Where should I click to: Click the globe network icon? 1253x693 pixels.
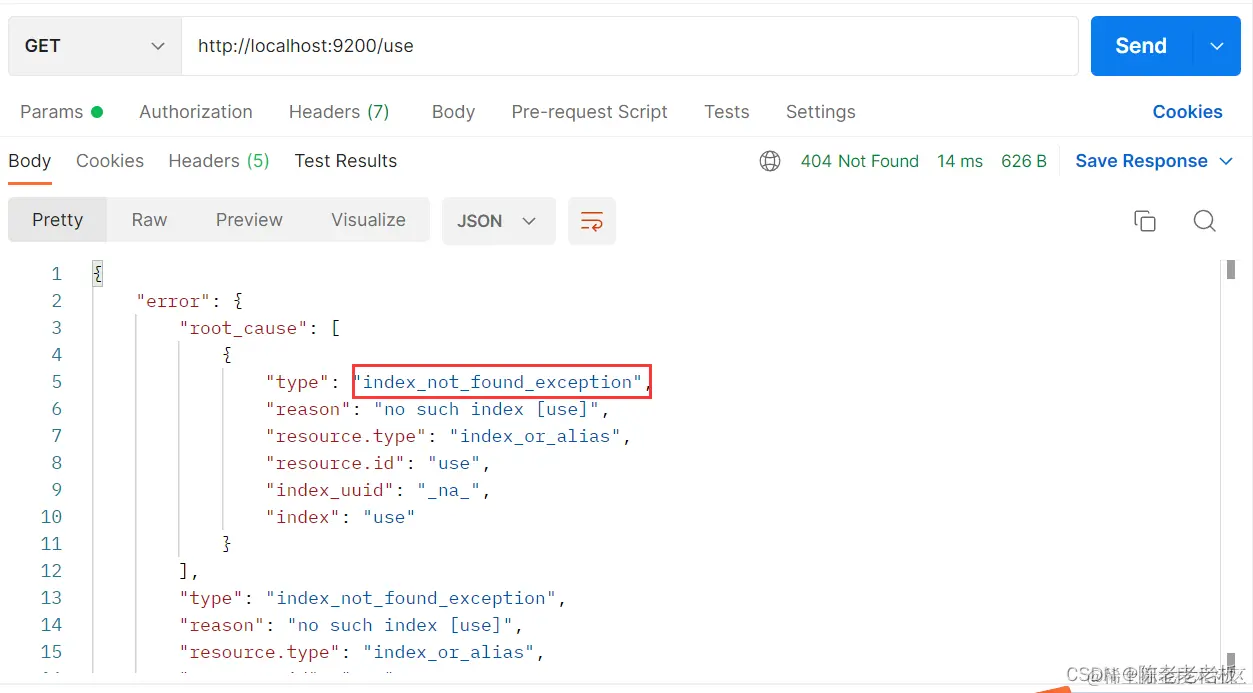[x=770, y=161]
